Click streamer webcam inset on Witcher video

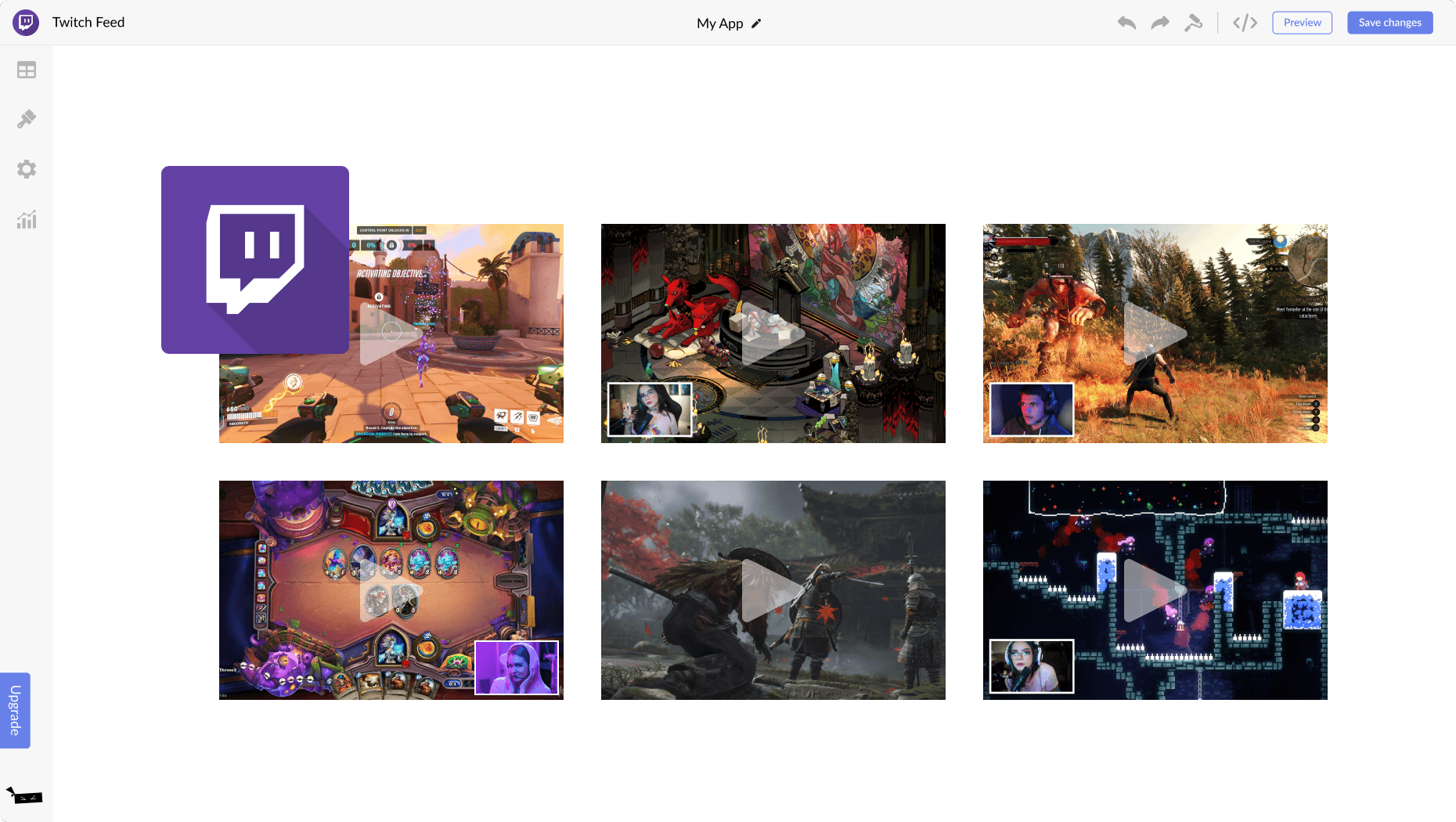click(1032, 409)
